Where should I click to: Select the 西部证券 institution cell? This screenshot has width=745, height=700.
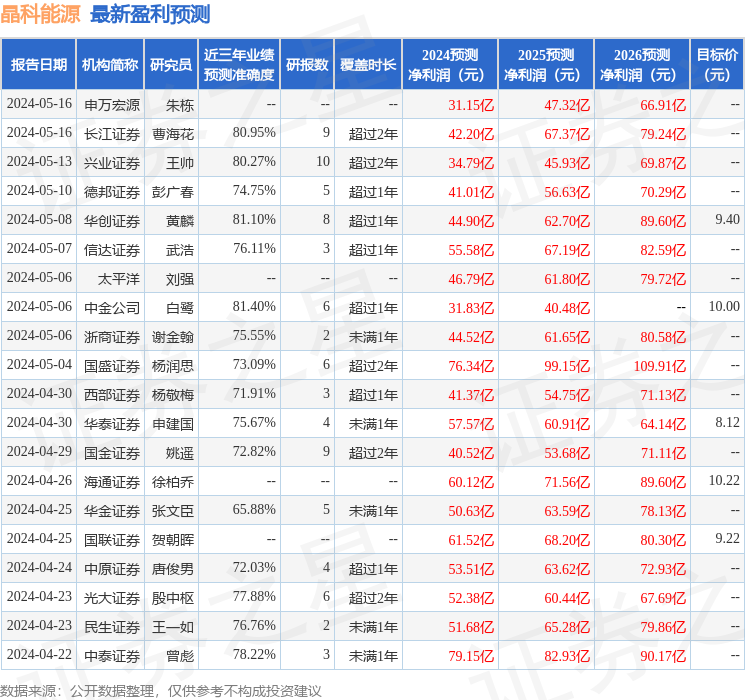[x=112, y=395]
